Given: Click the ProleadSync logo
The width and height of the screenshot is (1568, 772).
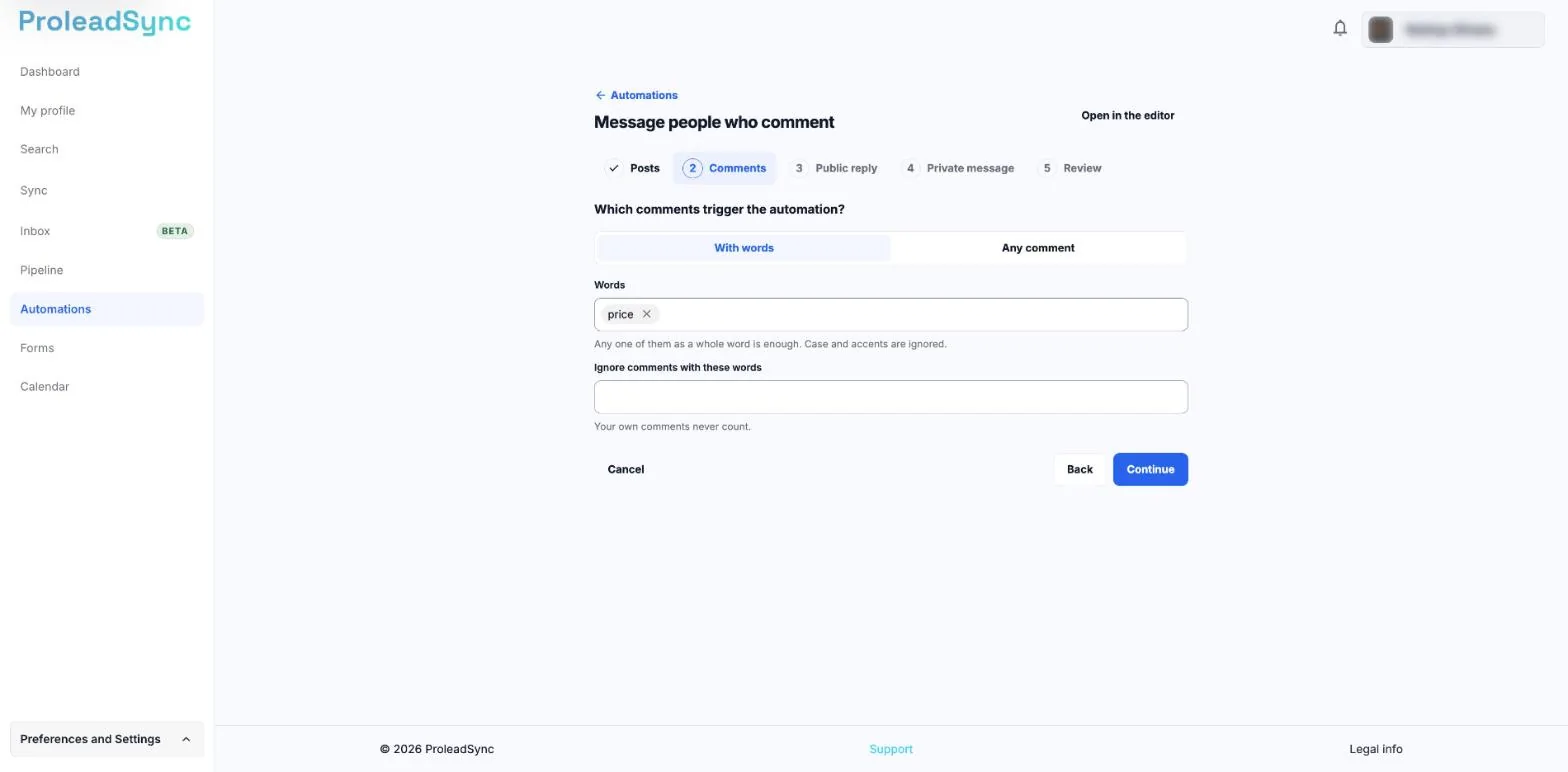Looking at the screenshot, I should pyautogui.click(x=105, y=23).
